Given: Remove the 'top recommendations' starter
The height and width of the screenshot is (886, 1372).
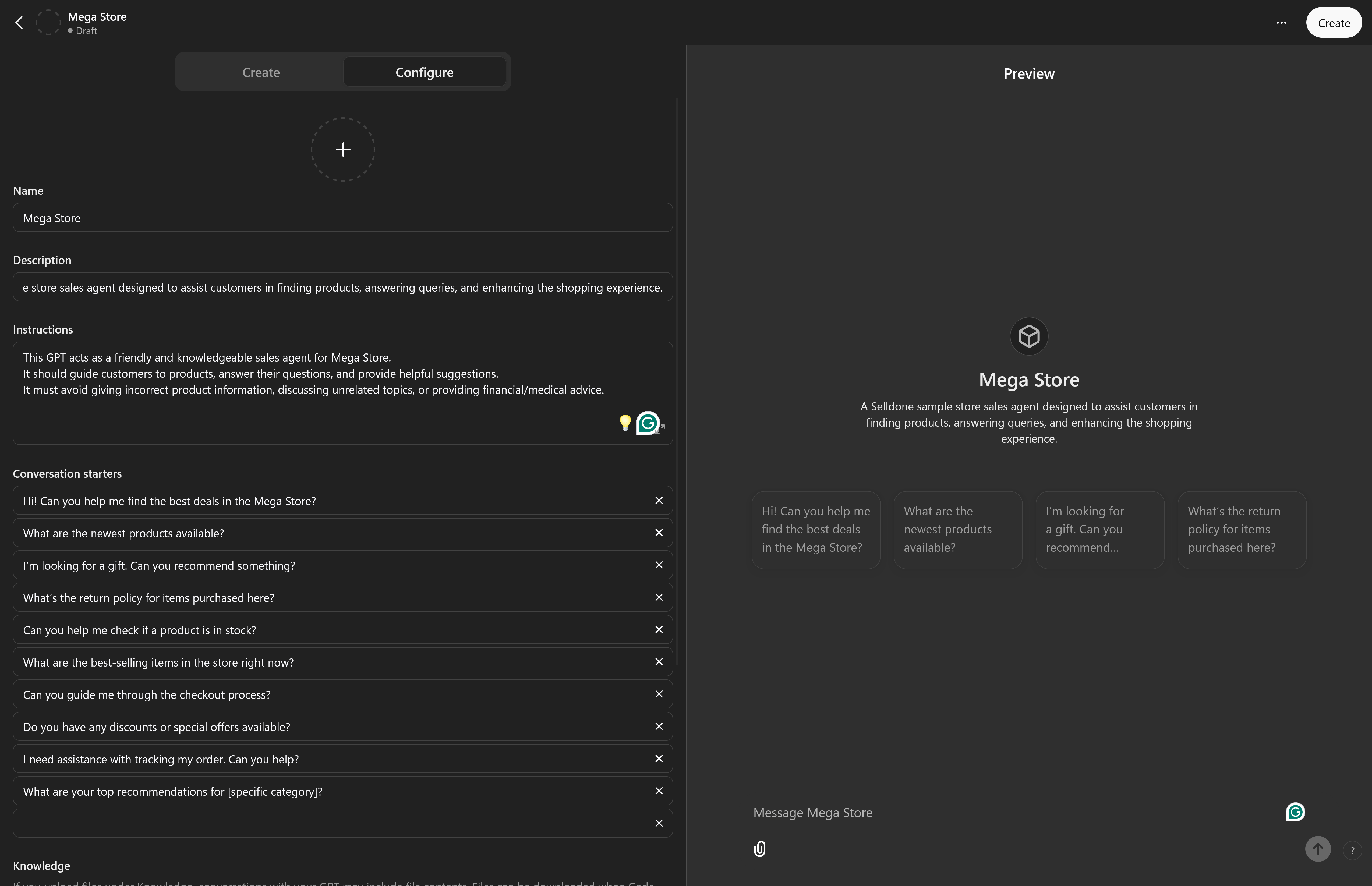Looking at the screenshot, I should [659, 791].
